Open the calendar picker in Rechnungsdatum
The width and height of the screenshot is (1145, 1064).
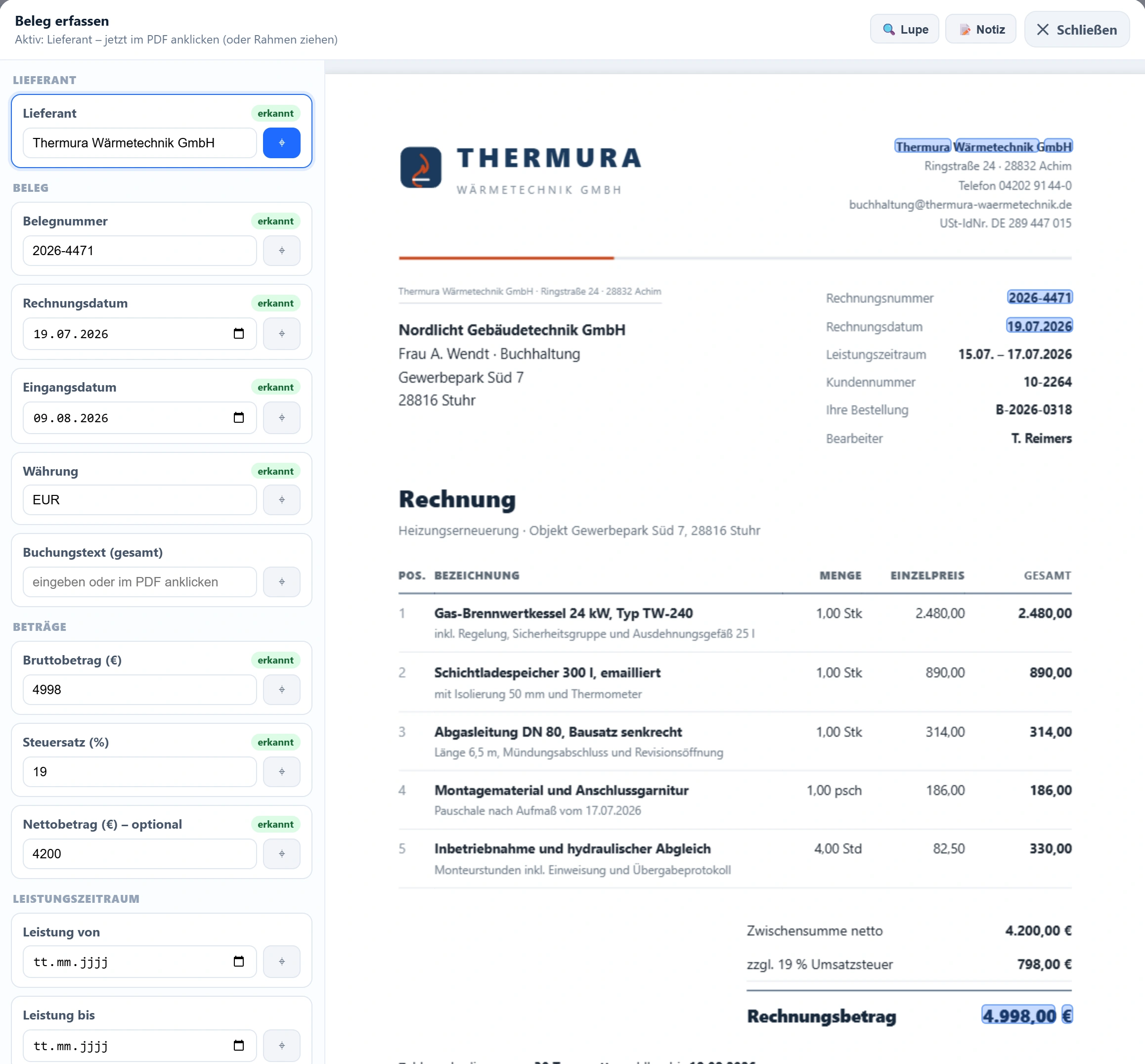coord(239,333)
